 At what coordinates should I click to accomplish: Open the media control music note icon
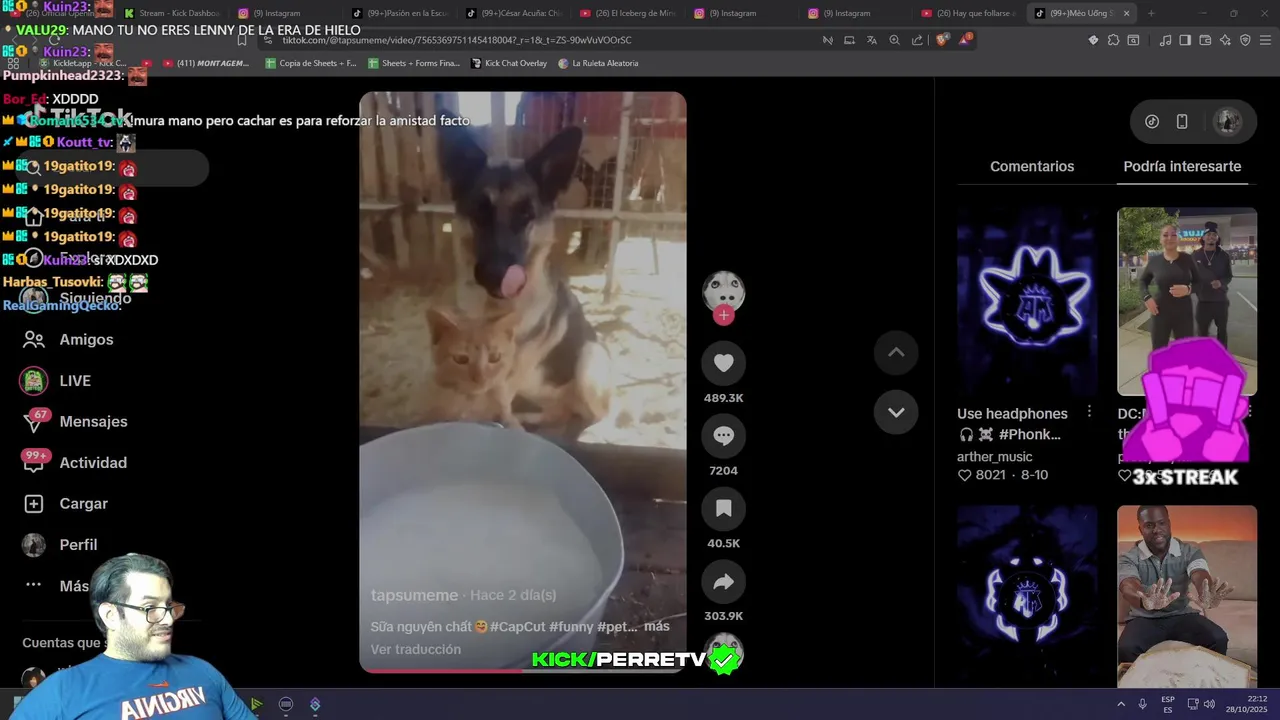tap(1165, 40)
